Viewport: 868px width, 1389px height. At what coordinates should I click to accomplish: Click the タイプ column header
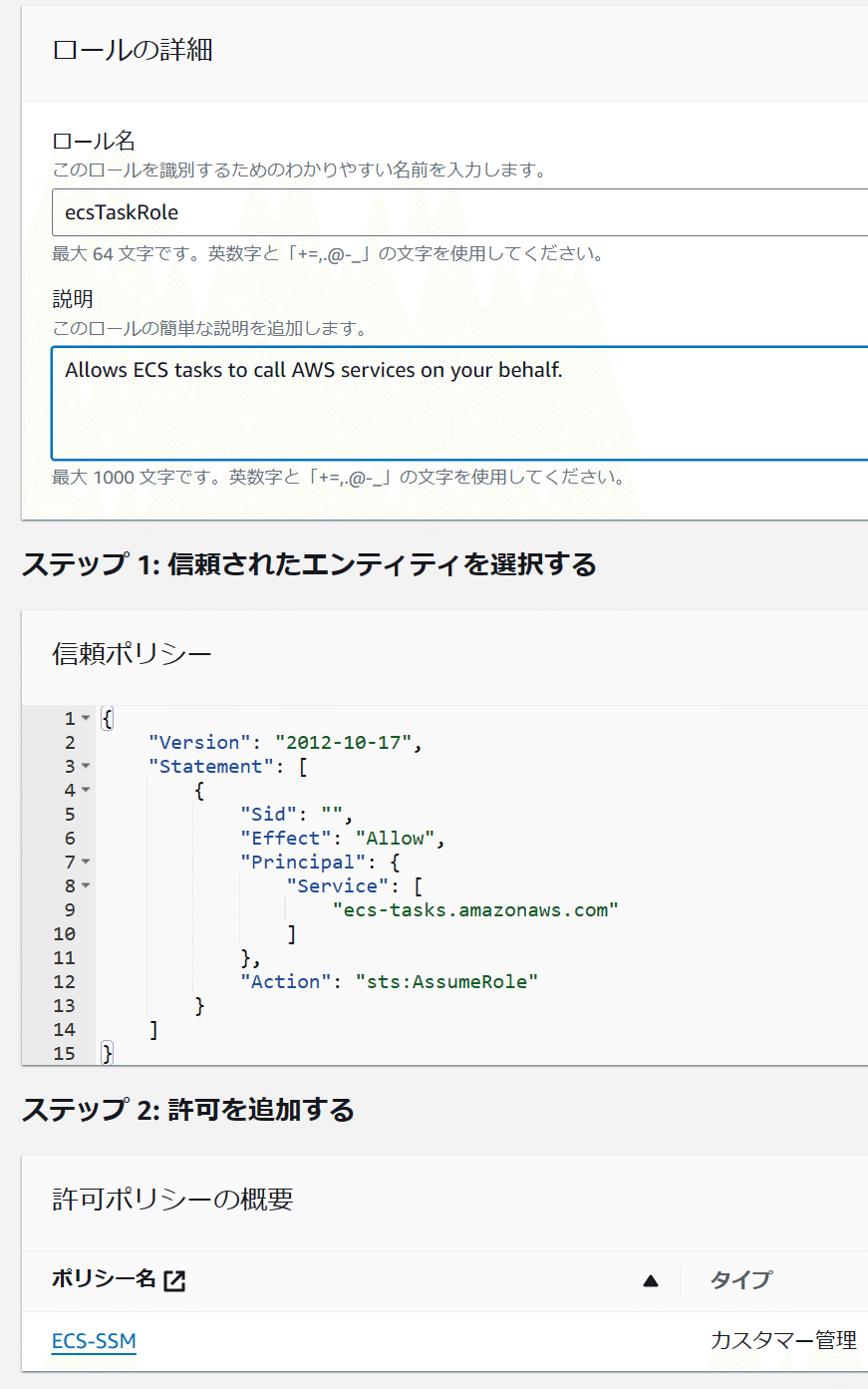tap(740, 1280)
